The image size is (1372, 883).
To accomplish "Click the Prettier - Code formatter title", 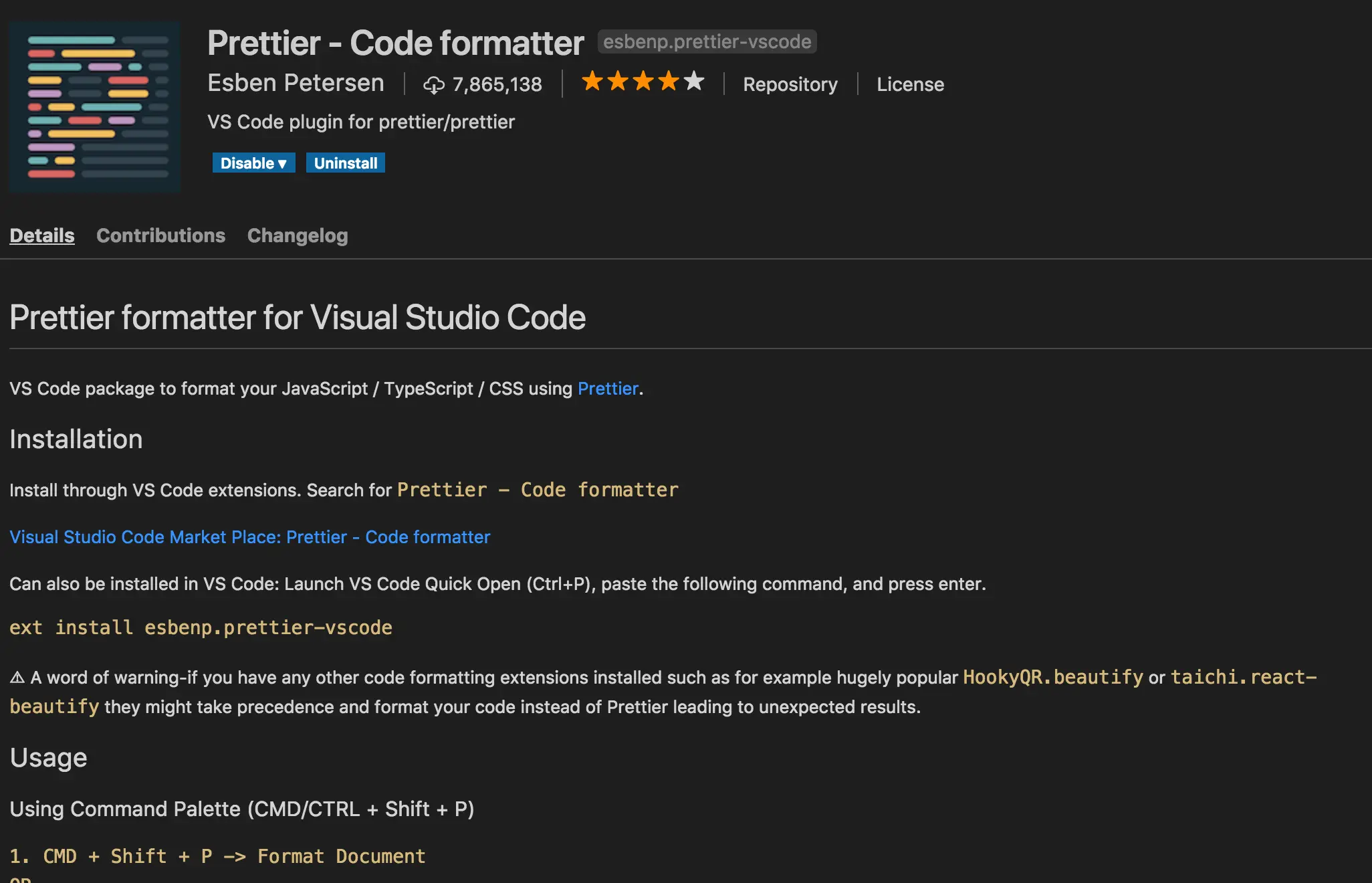I will pos(395,43).
